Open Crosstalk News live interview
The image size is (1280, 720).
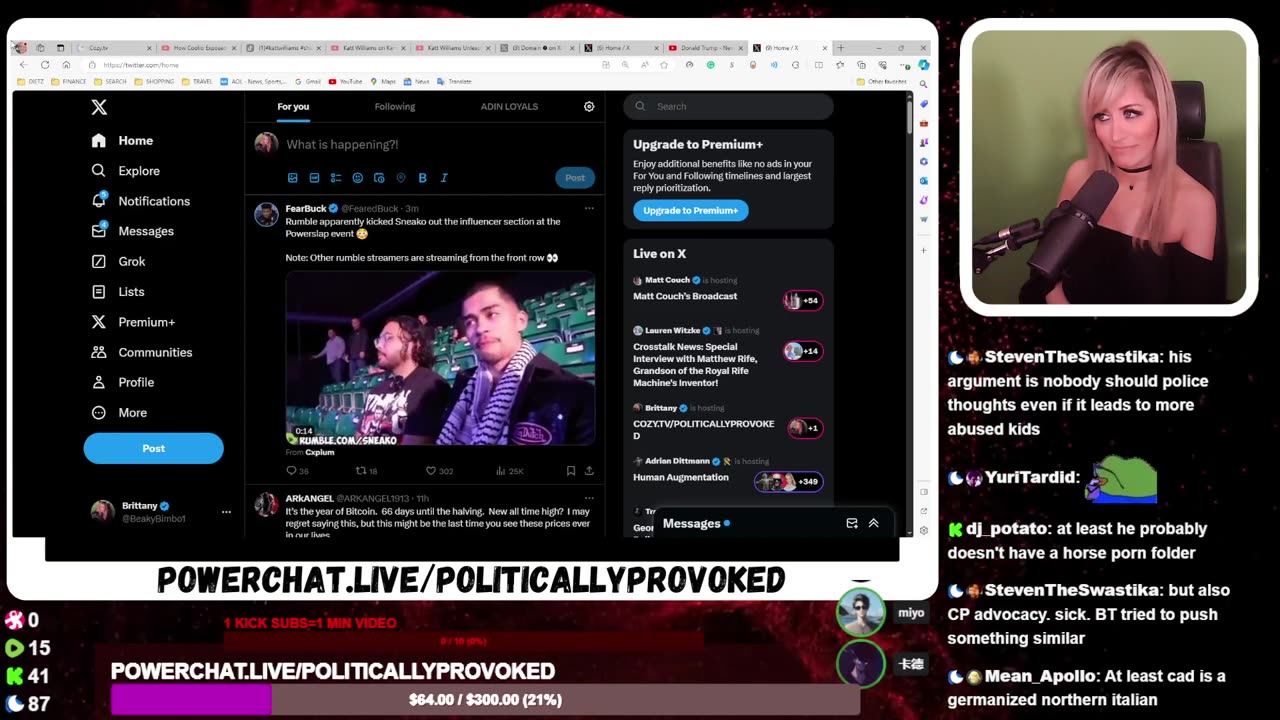point(695,365)
